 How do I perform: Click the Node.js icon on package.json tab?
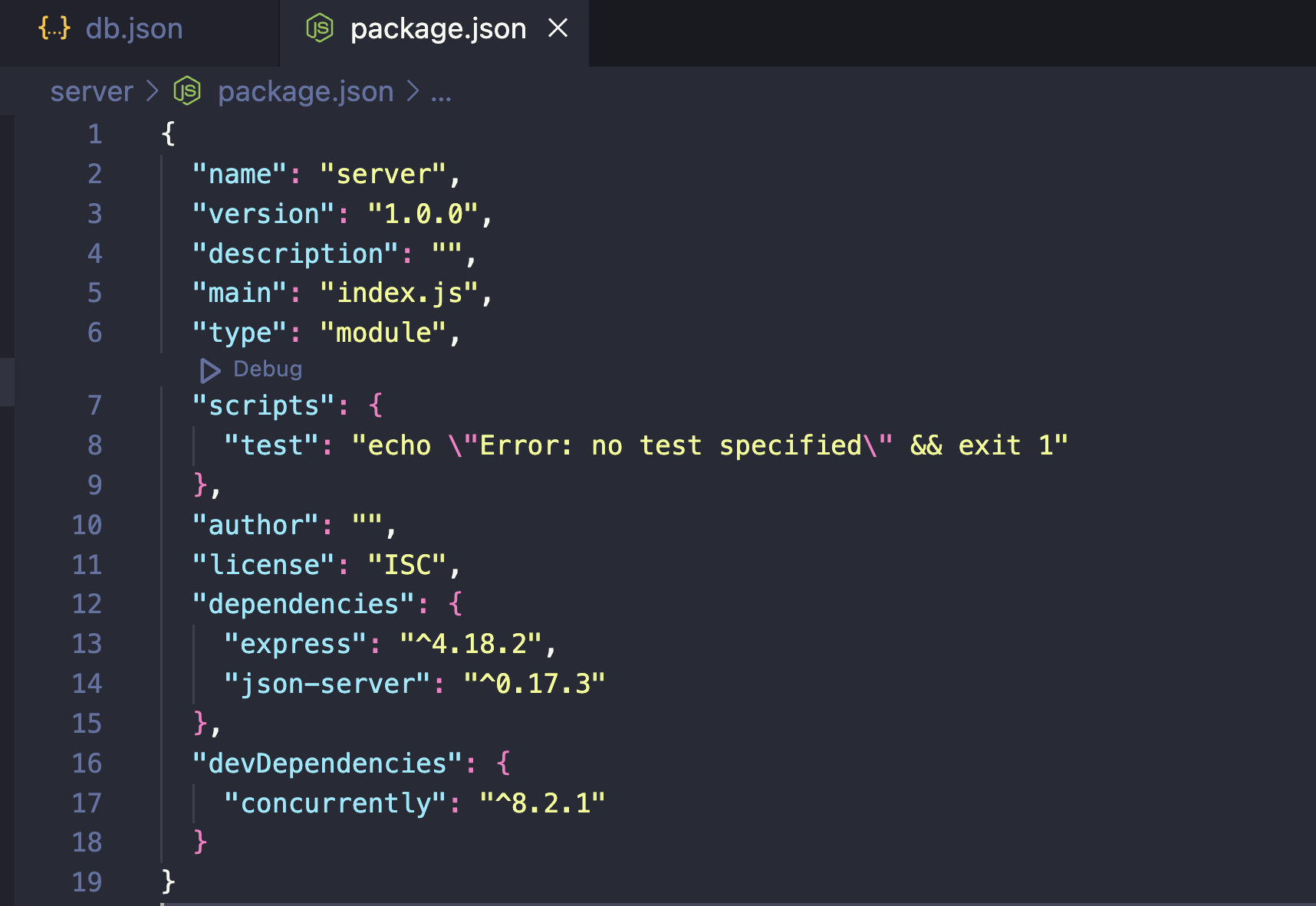tap(319, 29)
